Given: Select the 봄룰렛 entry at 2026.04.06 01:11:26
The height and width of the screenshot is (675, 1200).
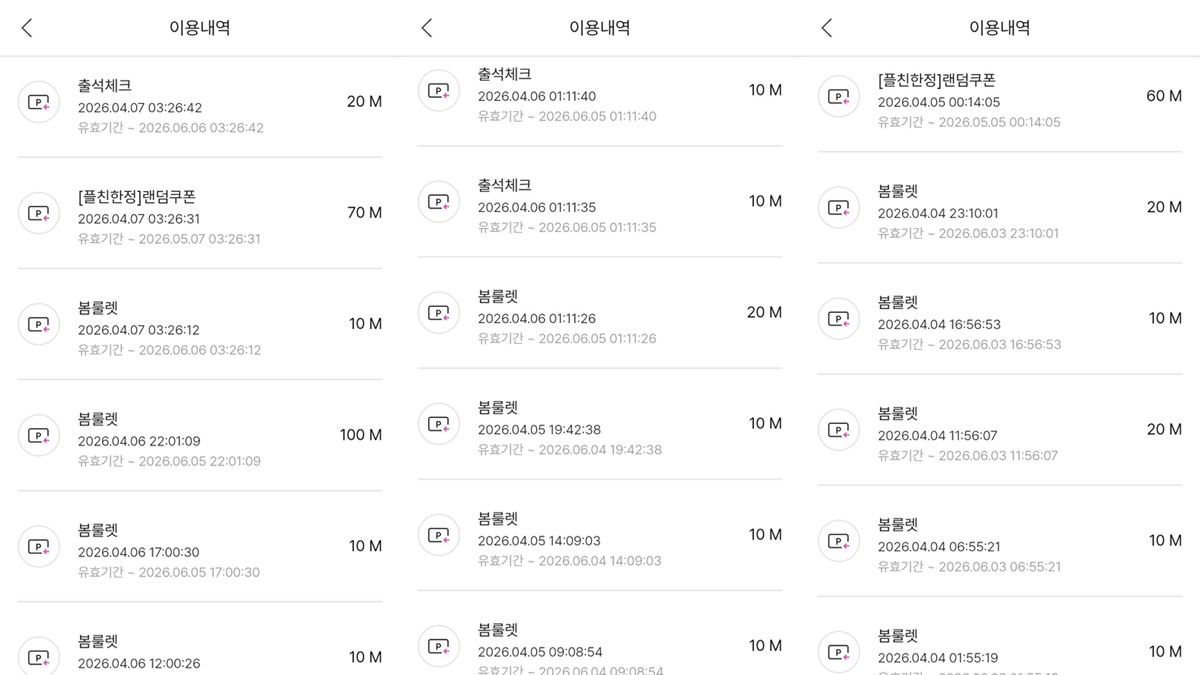Looking at the screenshot, I should [x=600, y=313].
